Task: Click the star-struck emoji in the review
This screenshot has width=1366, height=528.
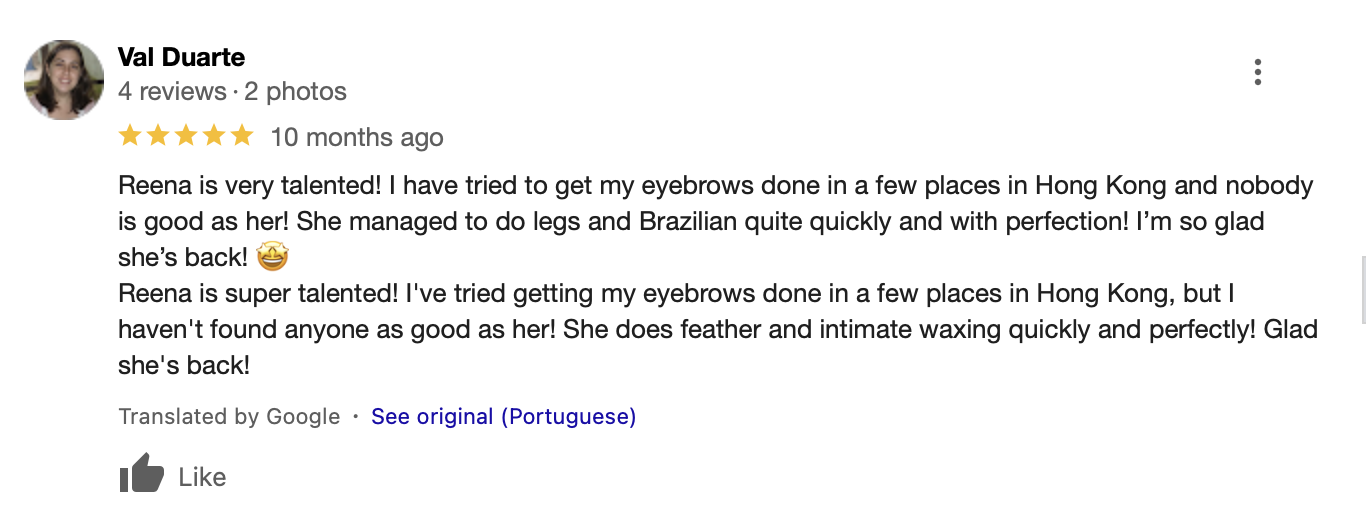Action: 272,257
